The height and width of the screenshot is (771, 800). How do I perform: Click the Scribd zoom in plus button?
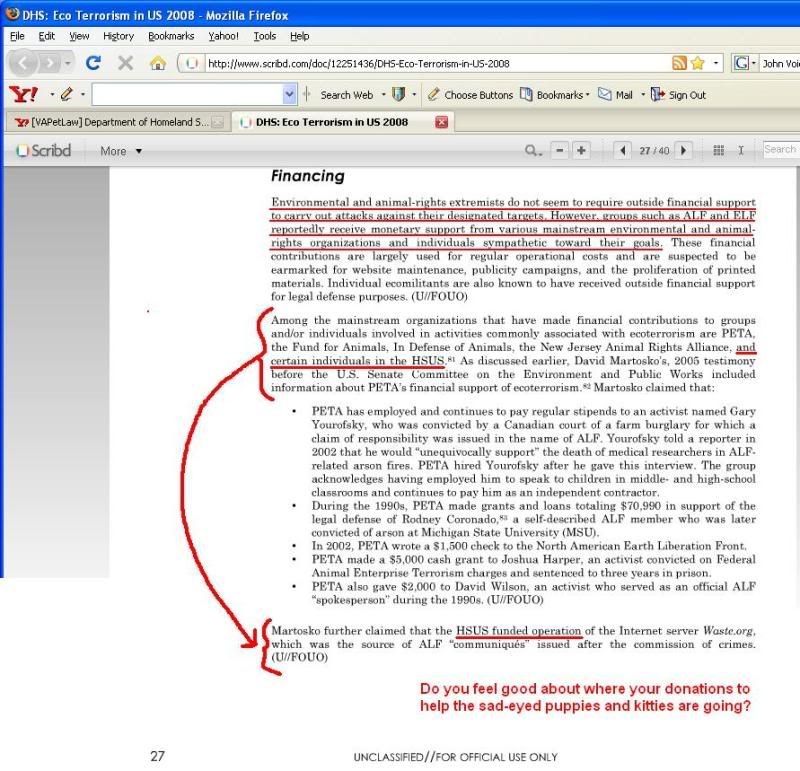point(581,151)
